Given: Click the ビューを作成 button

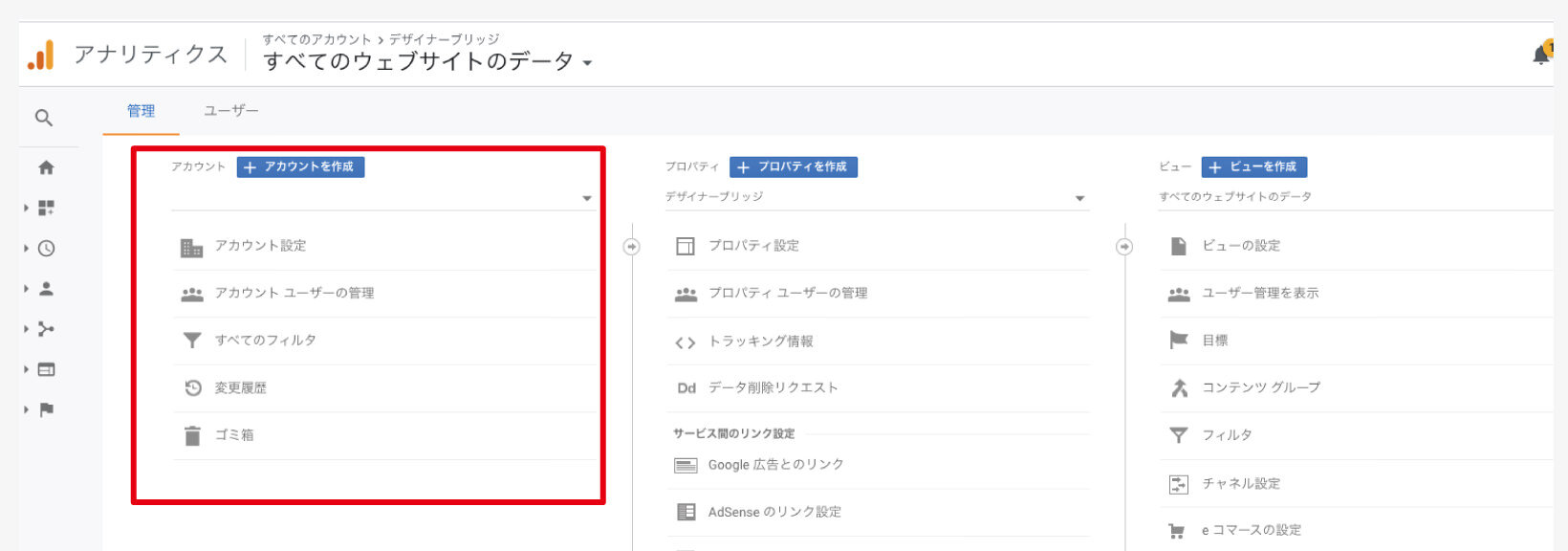Looking at the screenshot, I should click(1253, 166).
